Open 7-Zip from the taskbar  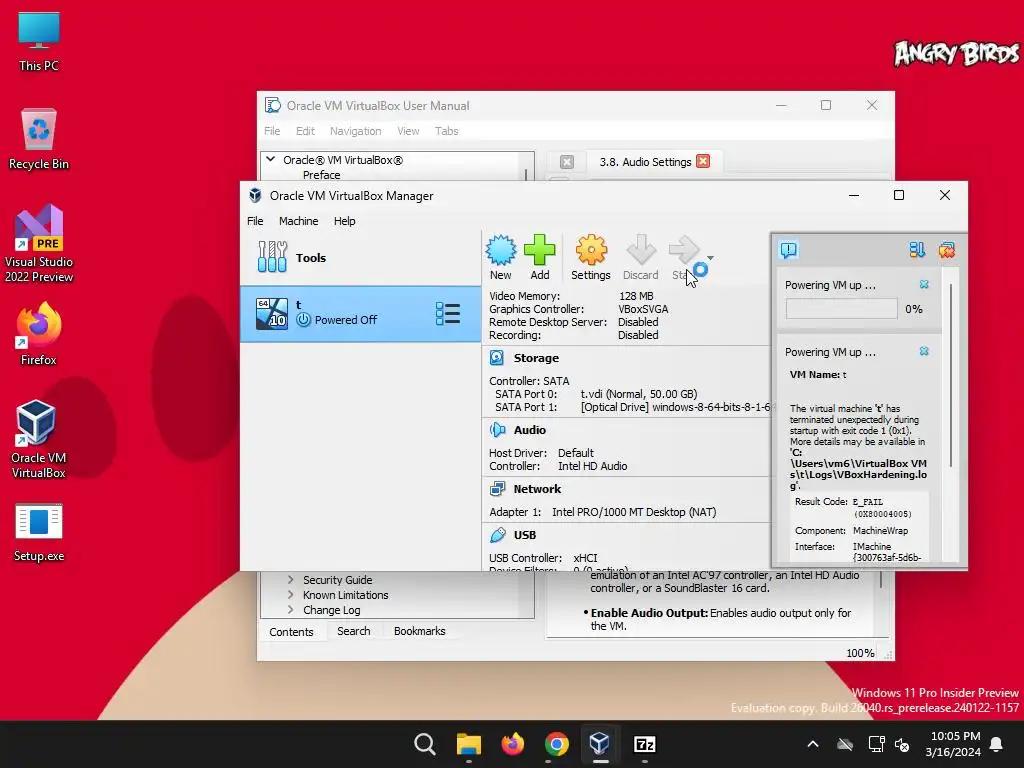coord(645,744)
